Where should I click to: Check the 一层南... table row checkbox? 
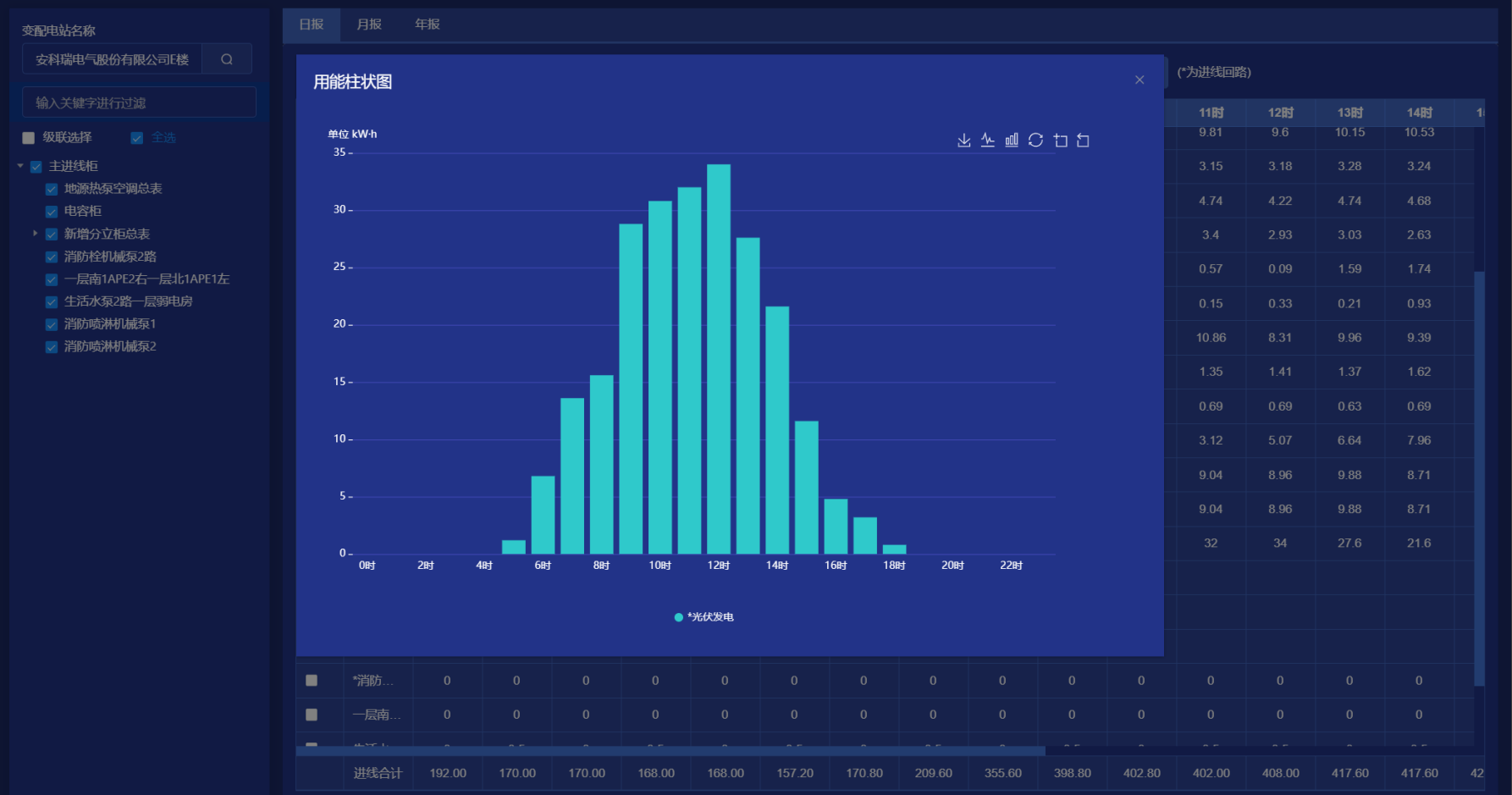312,715
